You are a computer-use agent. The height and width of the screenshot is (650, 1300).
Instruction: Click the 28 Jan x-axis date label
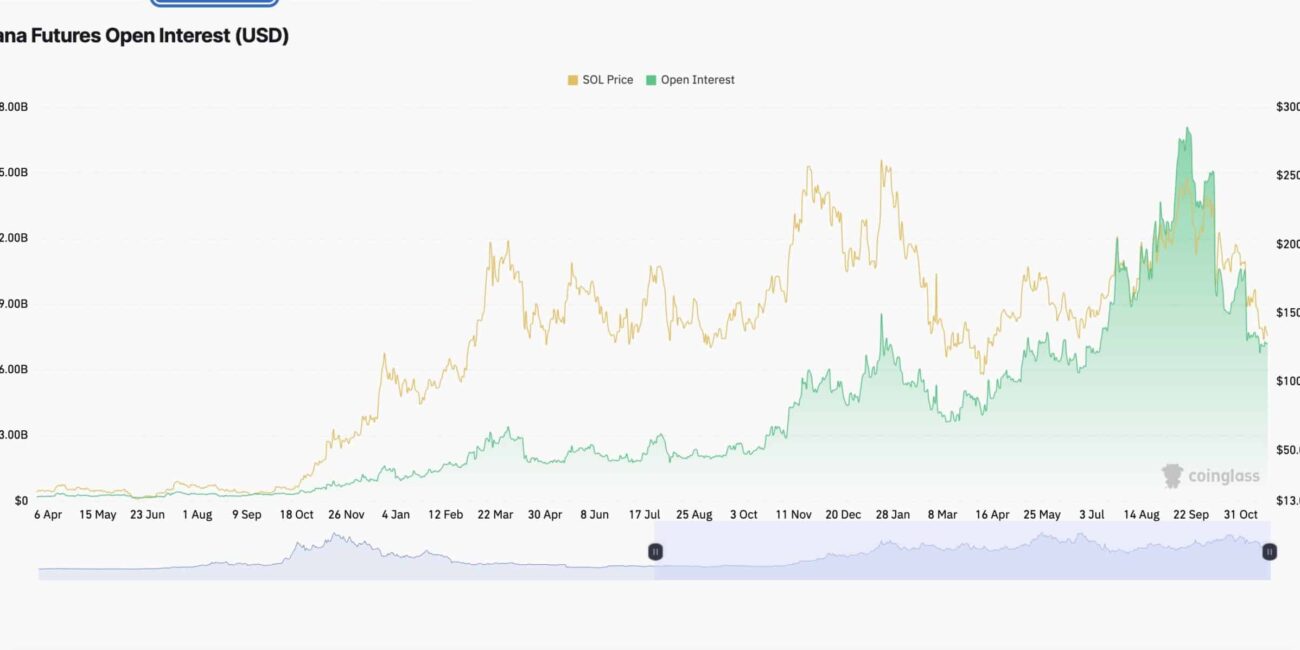(893, 515)
